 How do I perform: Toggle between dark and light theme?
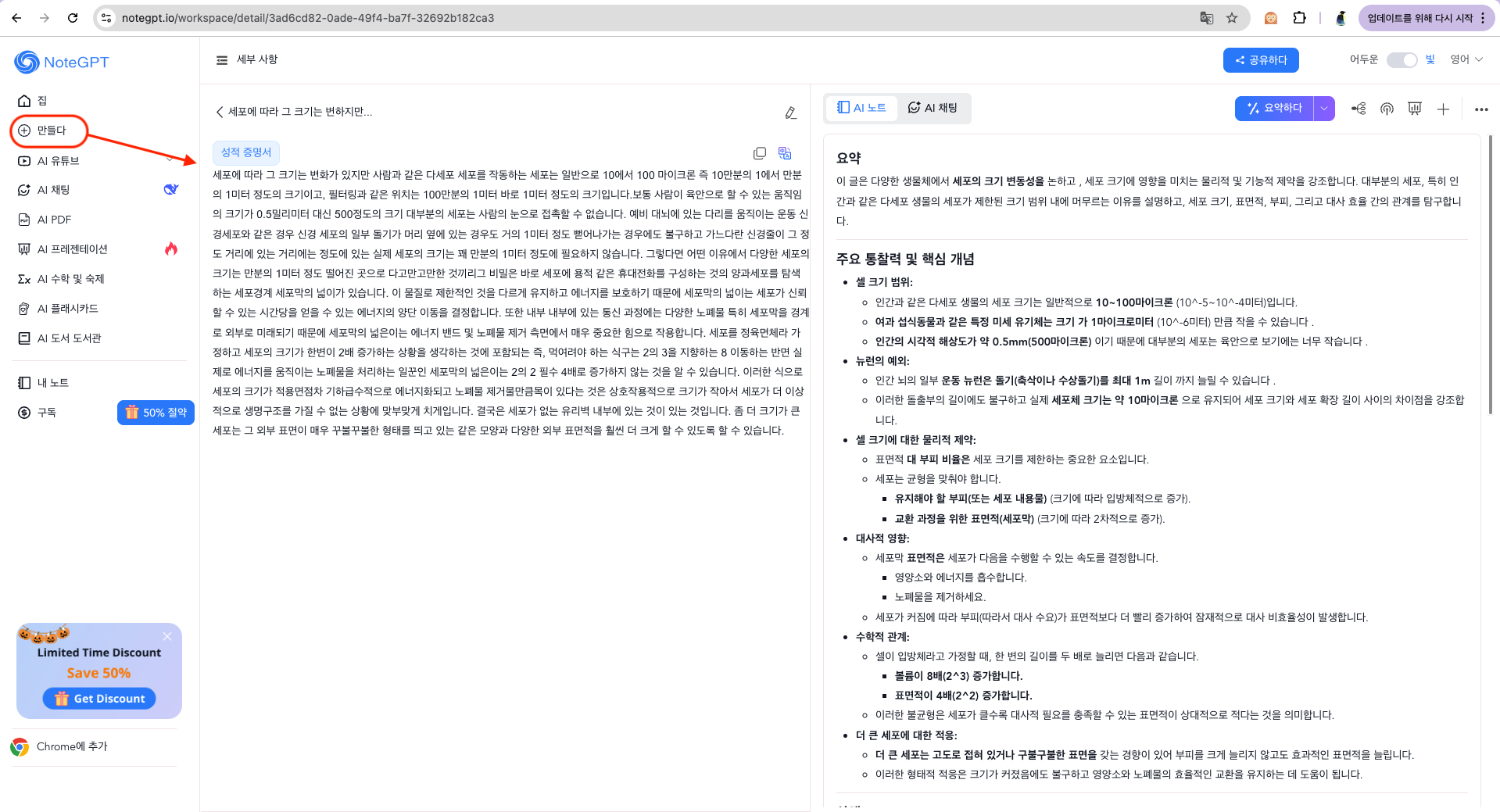coord(1402,59)
